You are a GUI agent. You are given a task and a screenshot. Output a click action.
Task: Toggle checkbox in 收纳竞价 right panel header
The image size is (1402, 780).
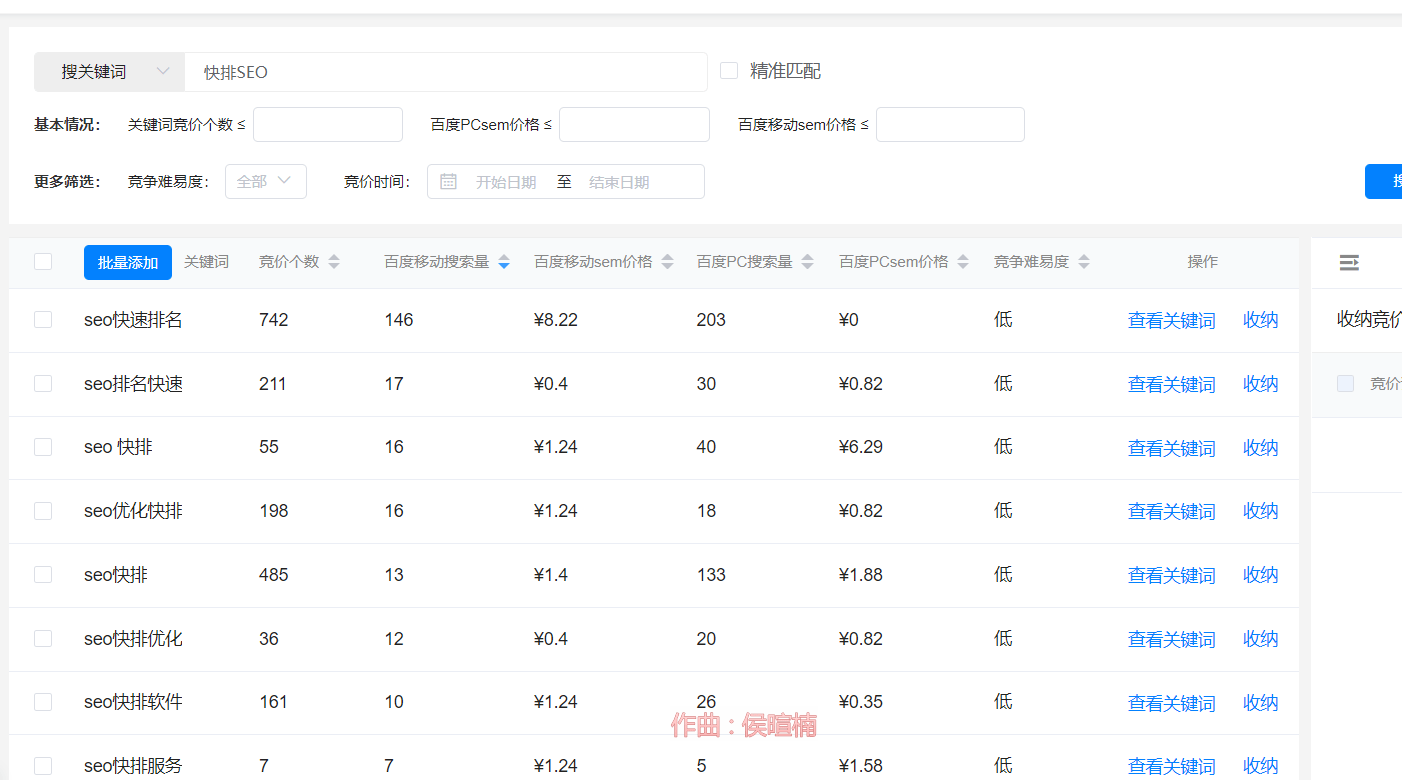(1345, 383)
